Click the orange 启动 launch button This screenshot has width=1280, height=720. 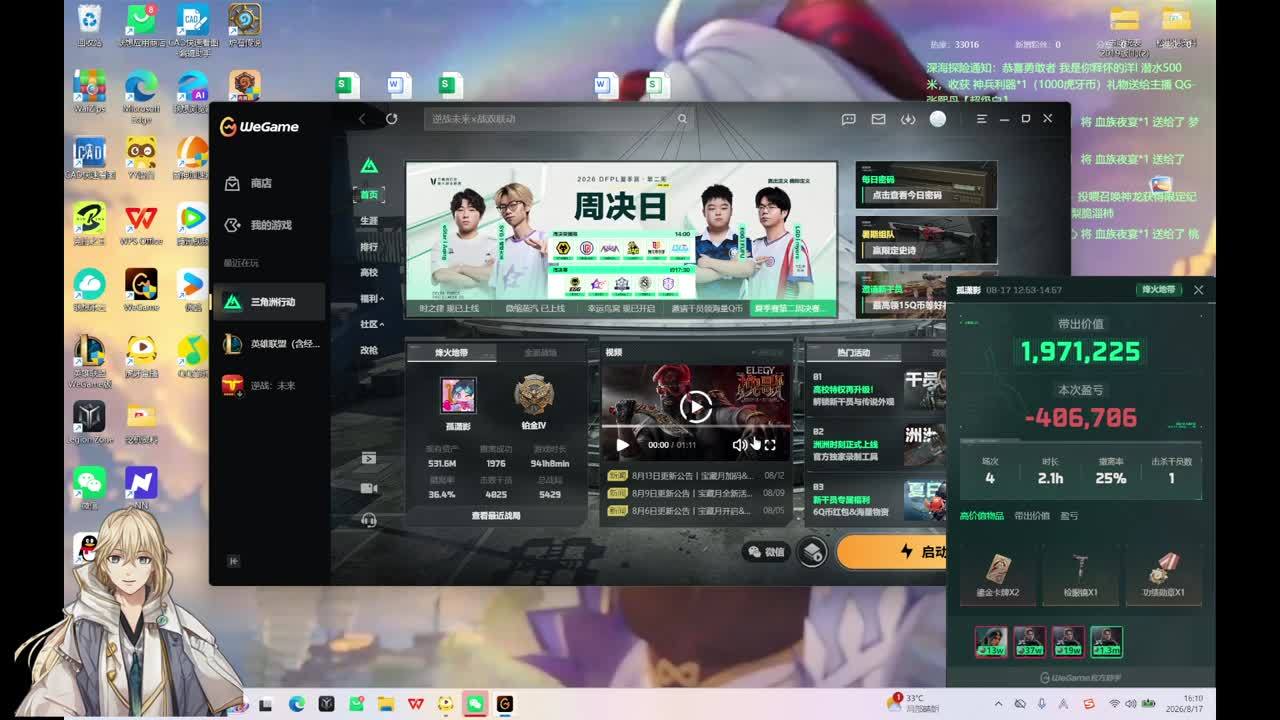point(892,552)
